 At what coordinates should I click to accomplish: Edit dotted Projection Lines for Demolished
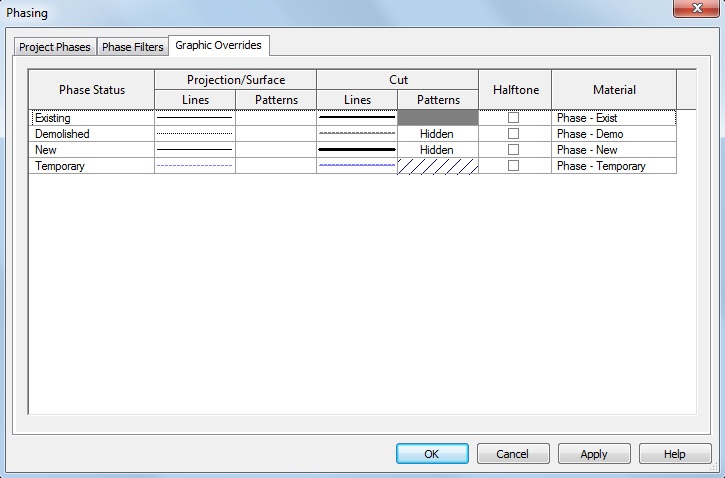pyautogui.click(x=195, y=134)
